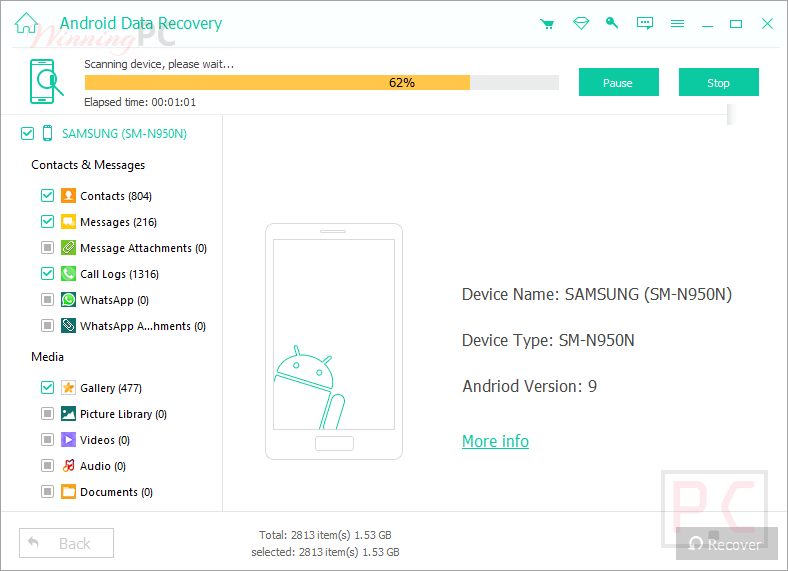Click the Media section heading
Screen dimensions: 788x571
click(x=48, y=357)
